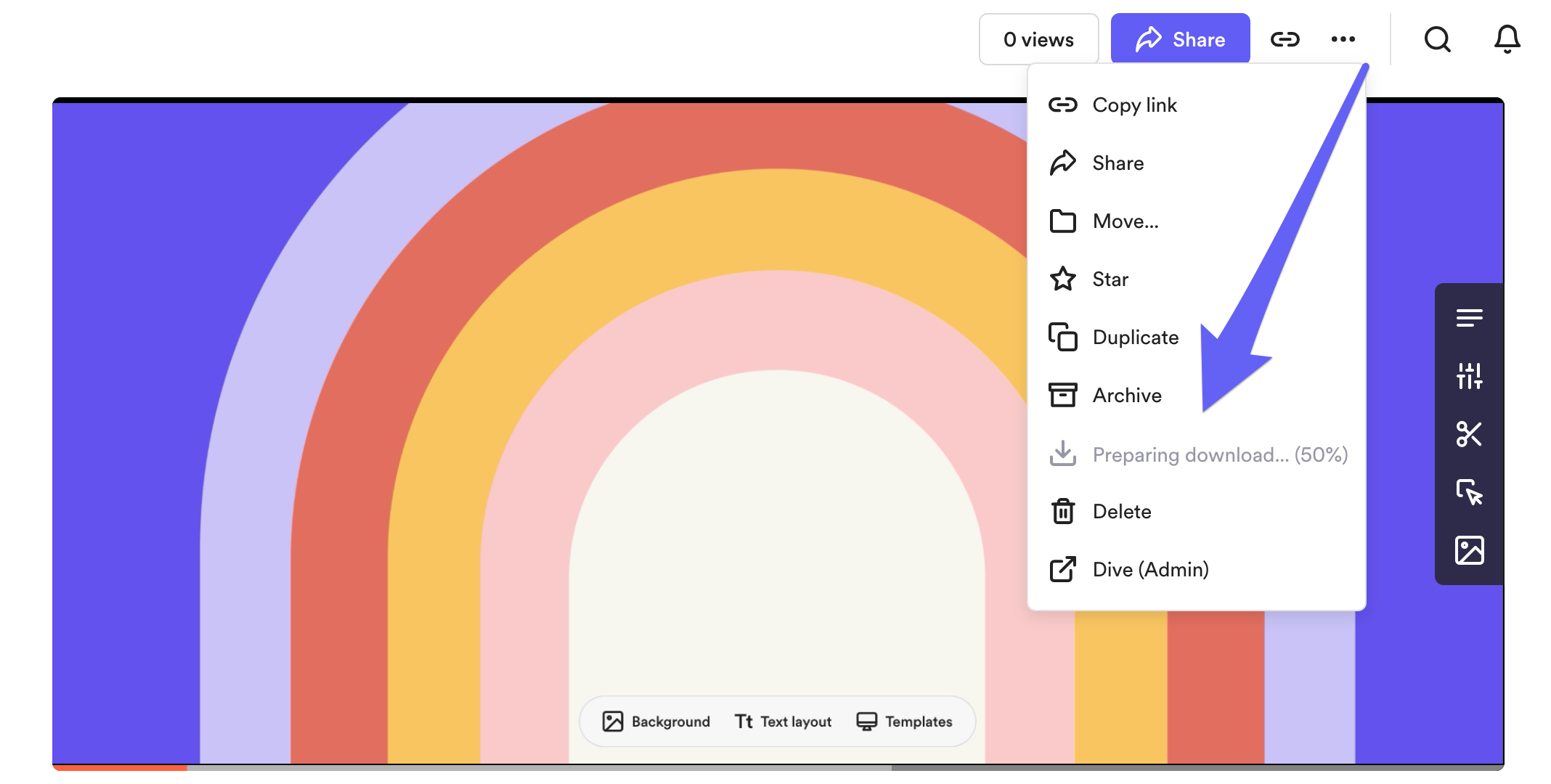This screenshot has height=784, width=1551.
Task: Open text lines panel in right sidebar
Action: [x=1469, y=318]
